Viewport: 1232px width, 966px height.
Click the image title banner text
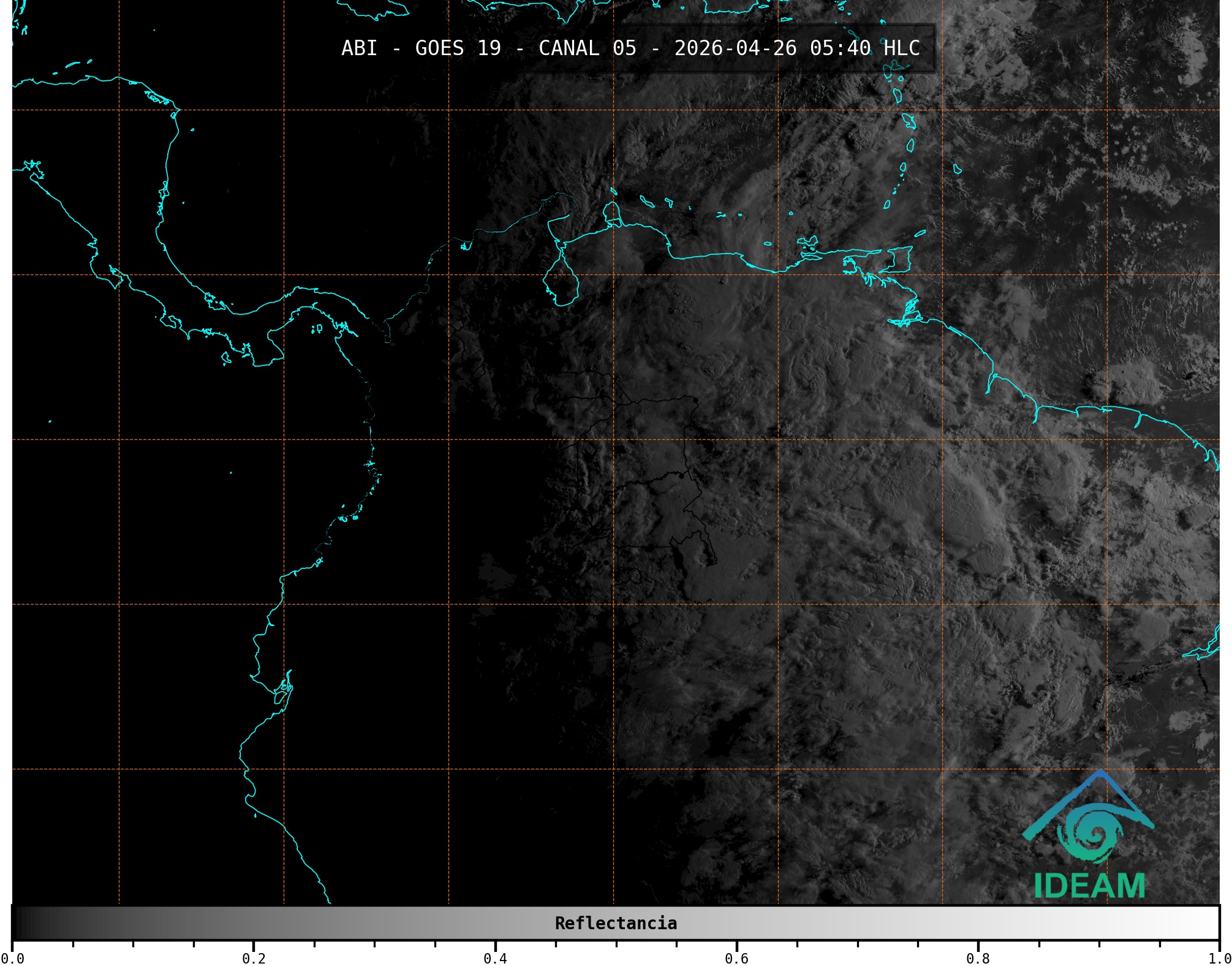[630, 48]
